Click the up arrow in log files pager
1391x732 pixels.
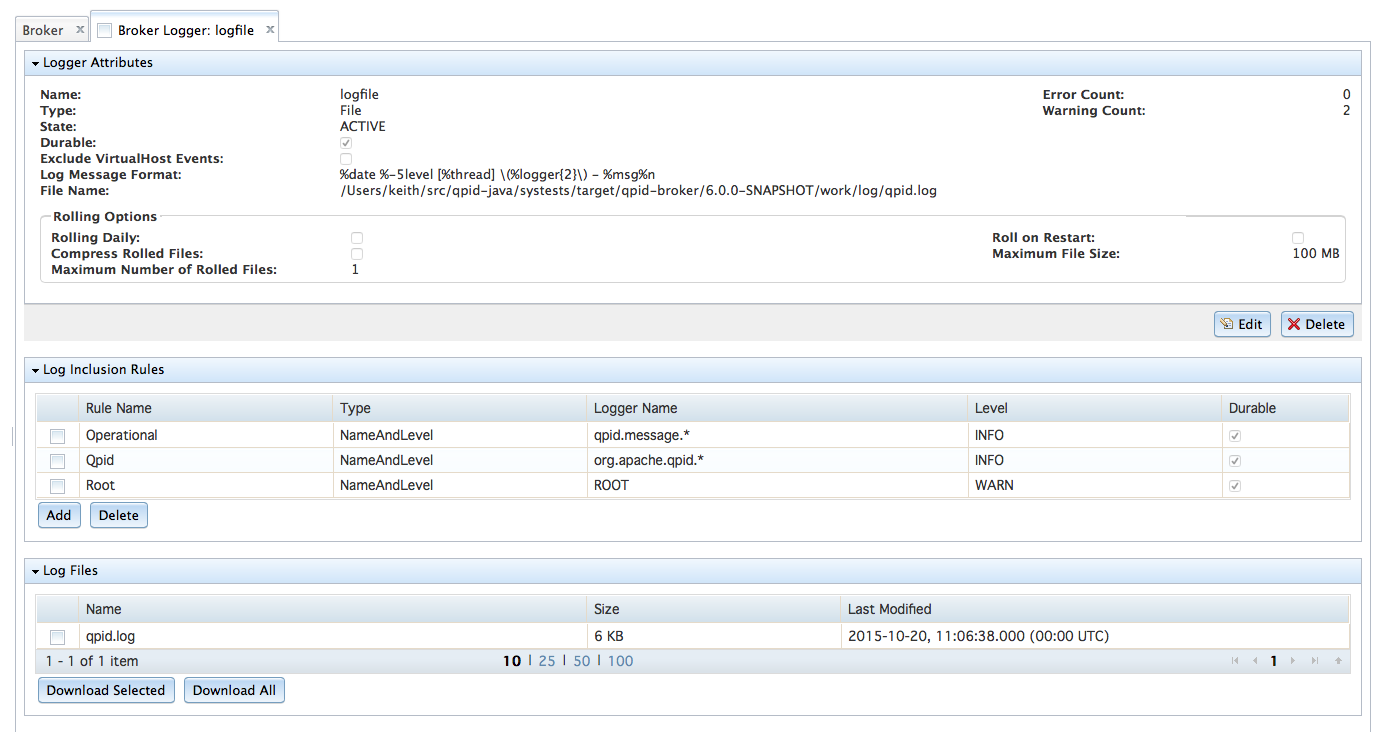tap(1337, 661)
